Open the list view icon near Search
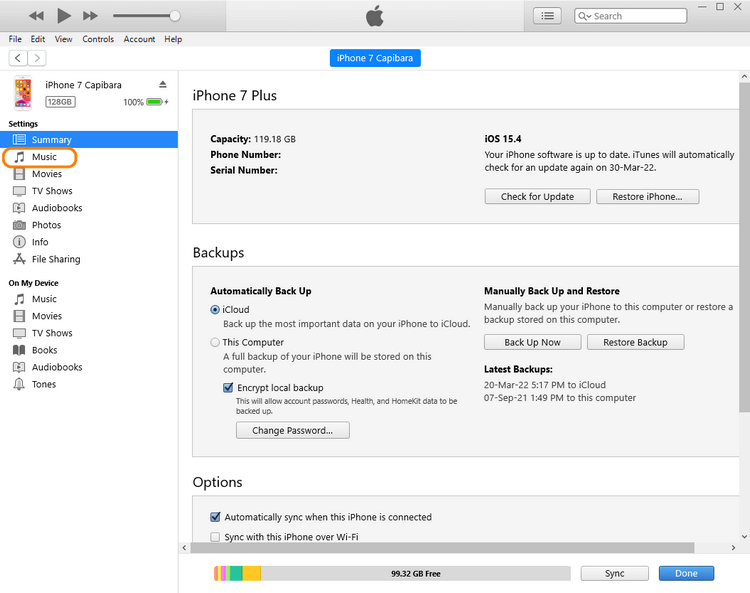 tap(547, 16)
